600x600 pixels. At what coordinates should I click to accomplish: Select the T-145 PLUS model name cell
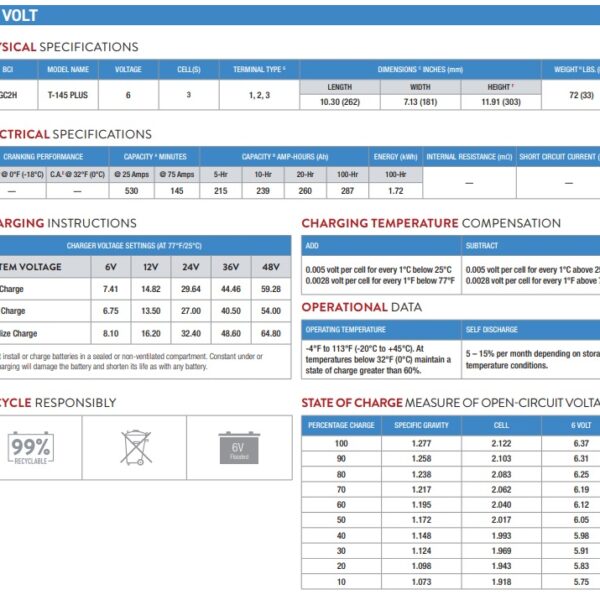point(68,95)
